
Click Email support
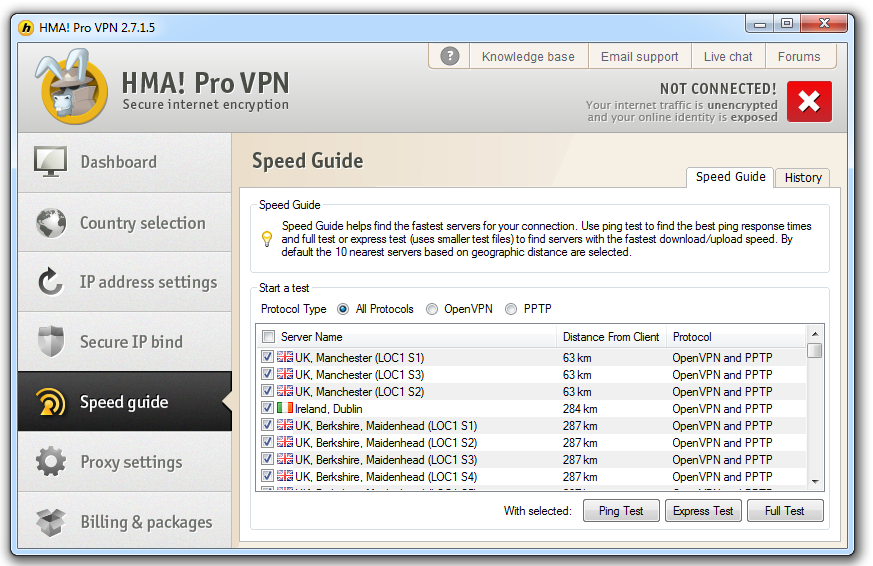click(x=639, y=57)
